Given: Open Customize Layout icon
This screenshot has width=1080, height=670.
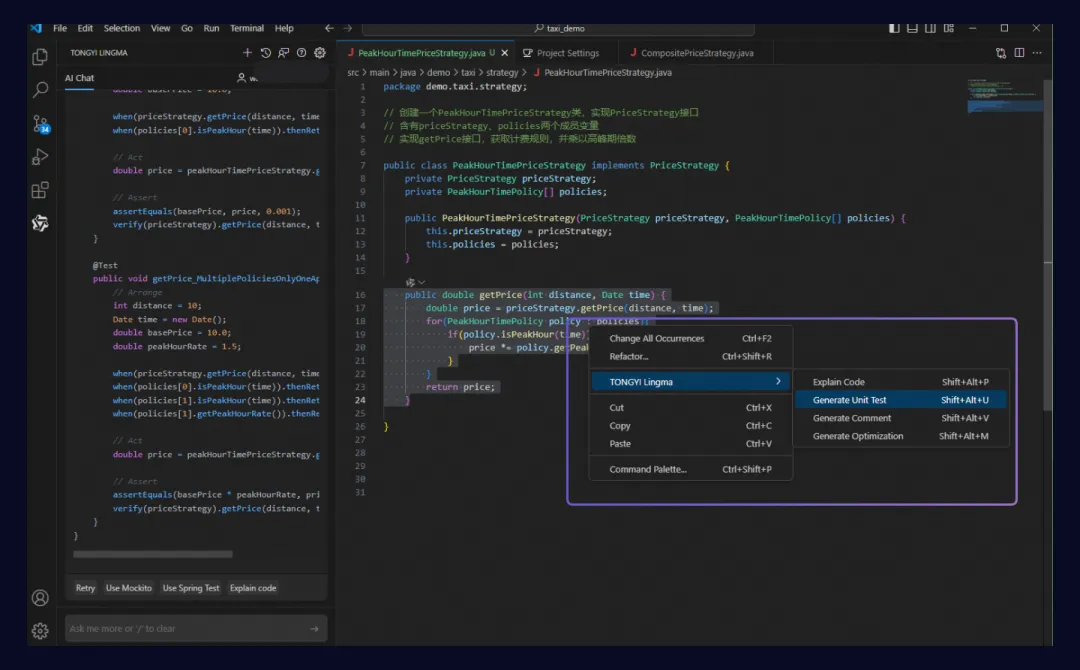Looking at the screenshot, I should click(948, 28).
